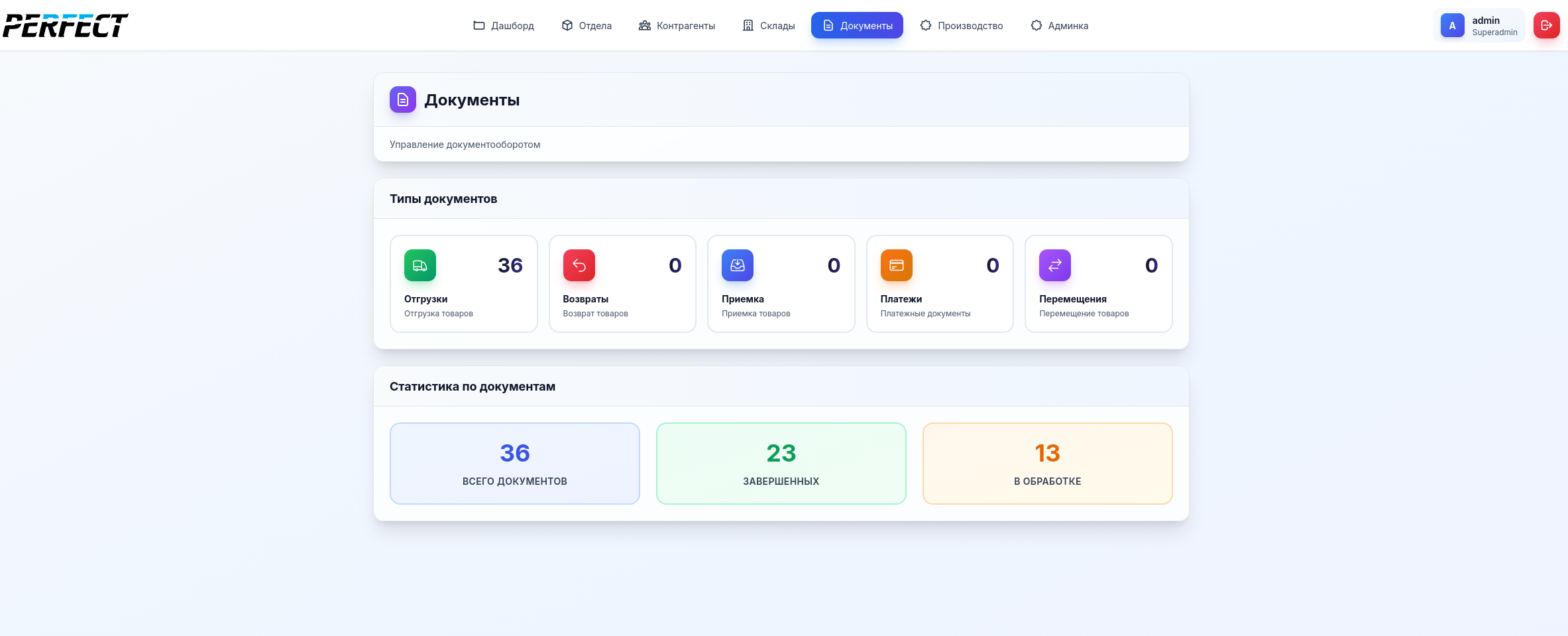Image resolution: width=1568 pixels, height=636 pixels.
Task: Navigate to the Производство section
Action: tap(962, 25)
